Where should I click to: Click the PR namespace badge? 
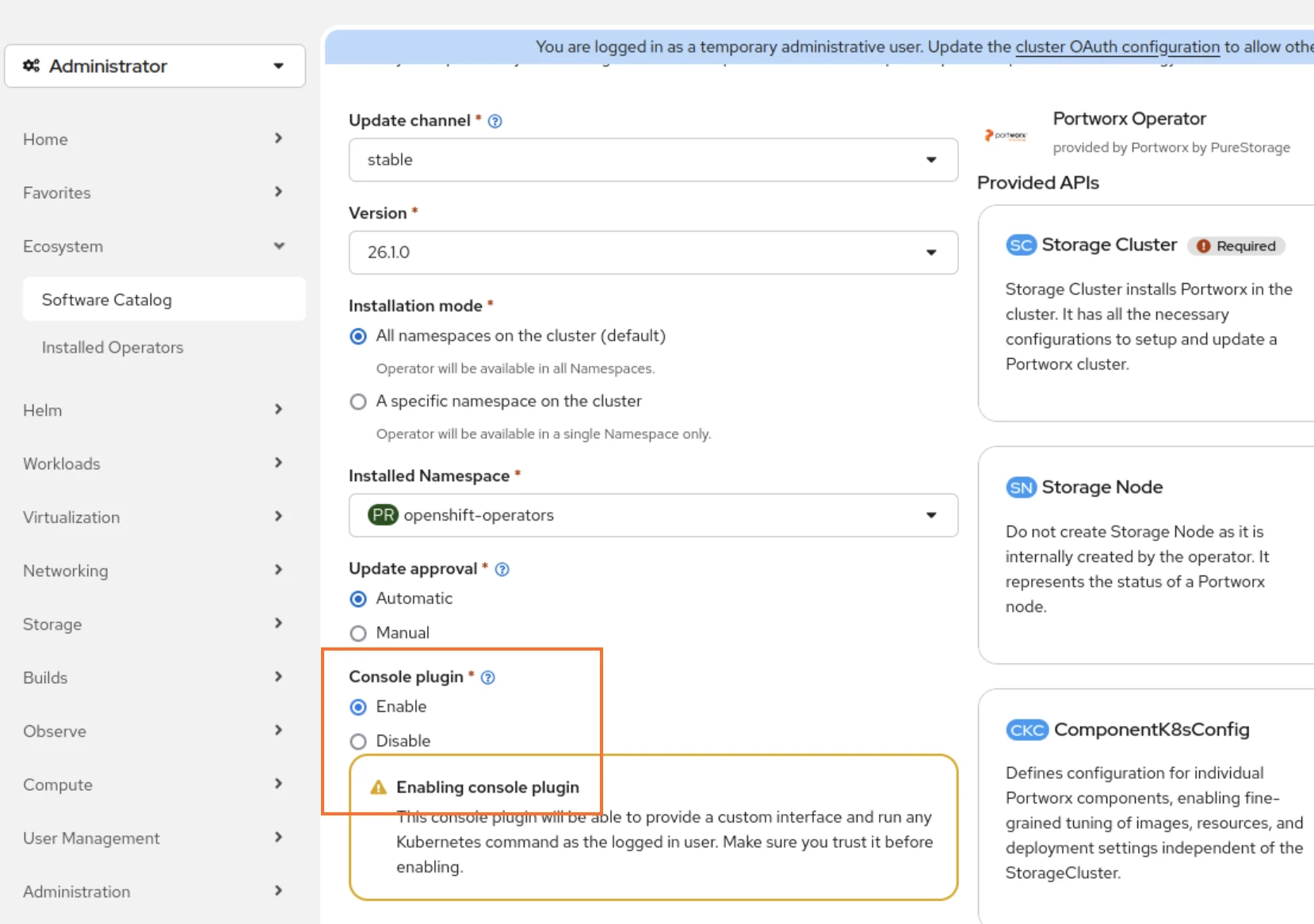click(x=384, y=515)
